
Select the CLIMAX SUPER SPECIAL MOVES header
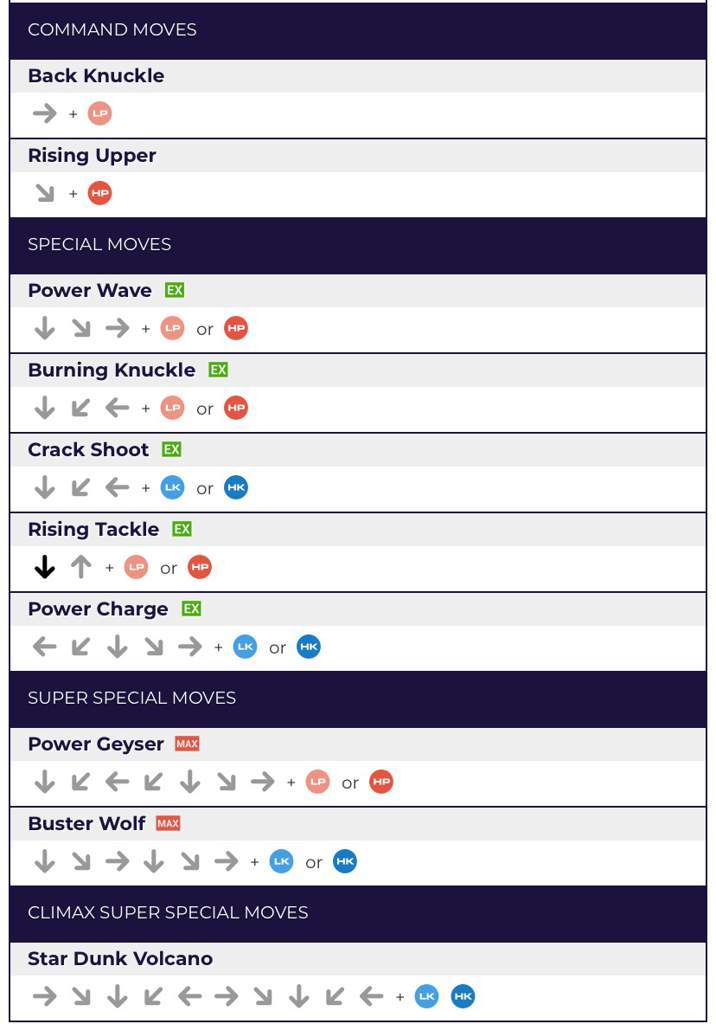click(x=168, y=912)
